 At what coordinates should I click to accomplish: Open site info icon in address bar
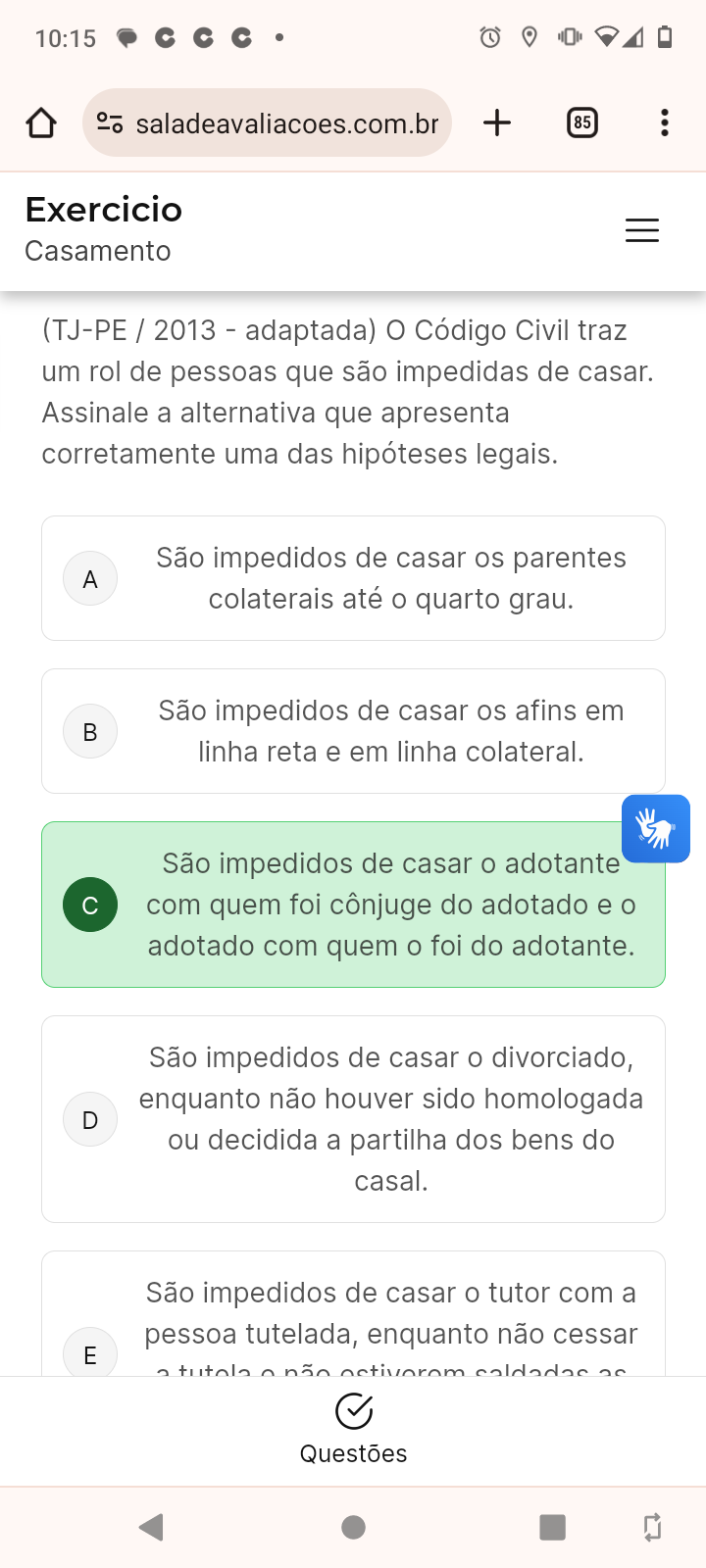click(x=110, y=123)
